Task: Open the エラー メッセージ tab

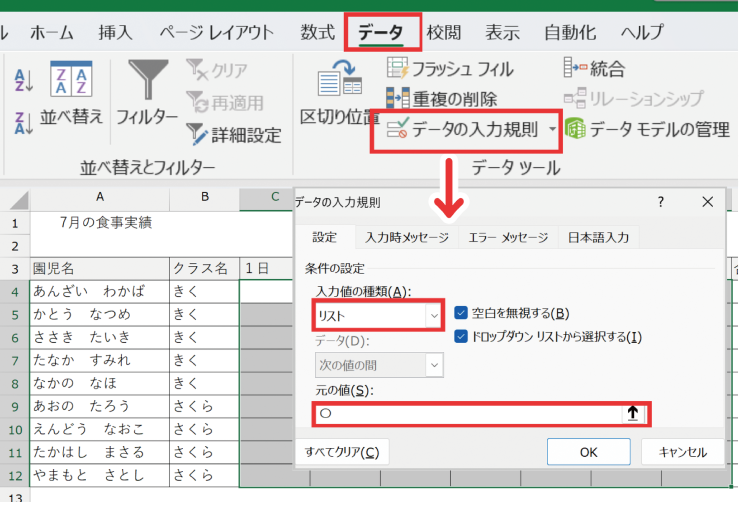Action: pyautogui.click(x=507, y=238)
